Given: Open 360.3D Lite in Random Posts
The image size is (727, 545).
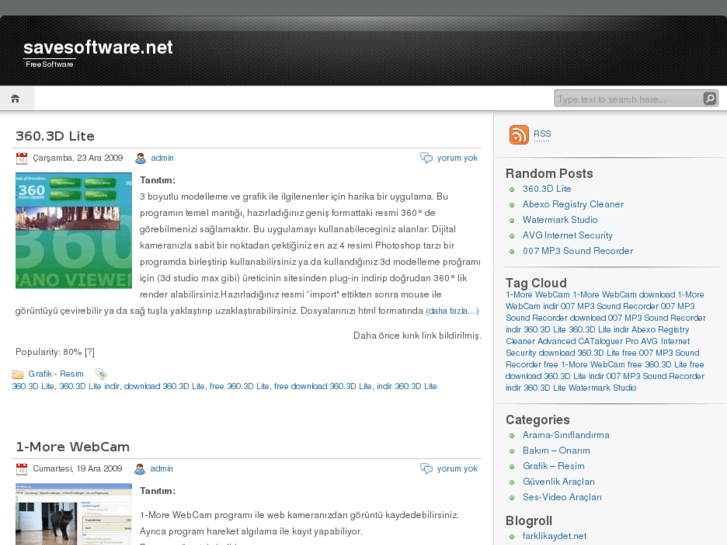Looking at the screenshot, I should coord(547,189).
